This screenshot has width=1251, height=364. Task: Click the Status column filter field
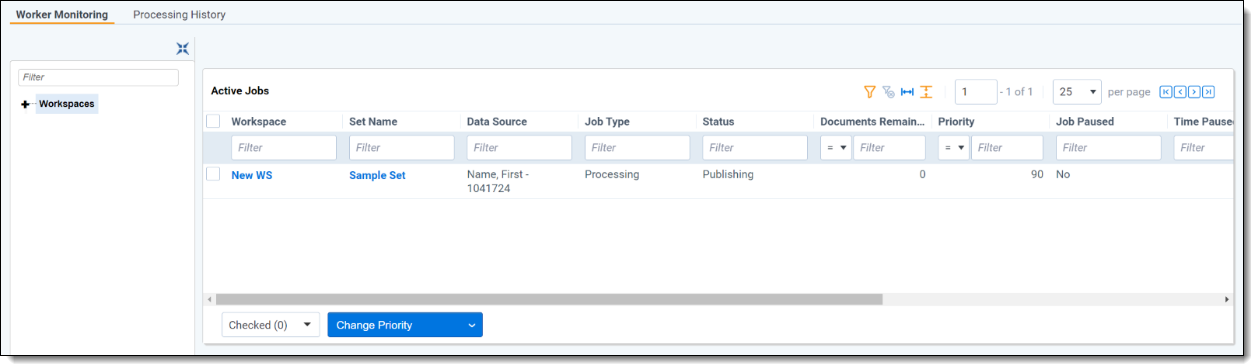755,148
